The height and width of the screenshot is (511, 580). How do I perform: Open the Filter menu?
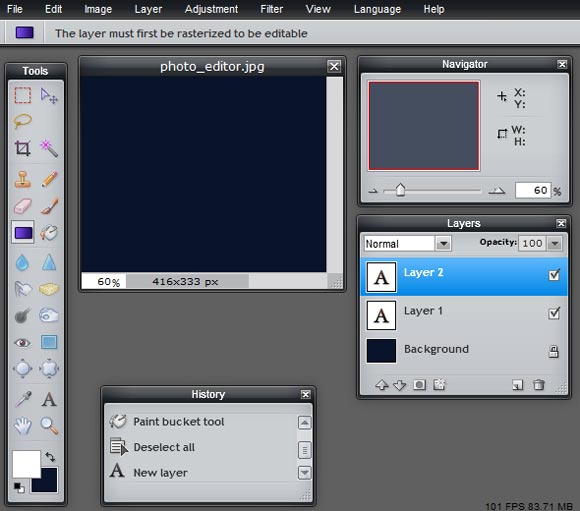[271, 9]
